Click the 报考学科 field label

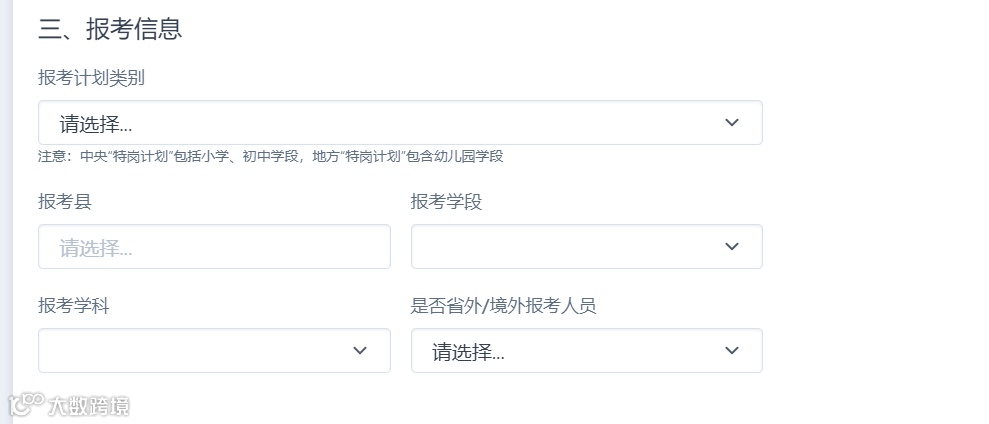tap(74, 306)
